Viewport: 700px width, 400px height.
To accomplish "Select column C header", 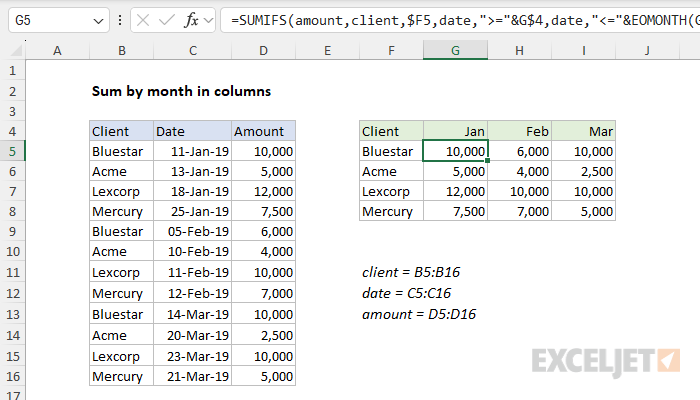I will pos(192,50).
